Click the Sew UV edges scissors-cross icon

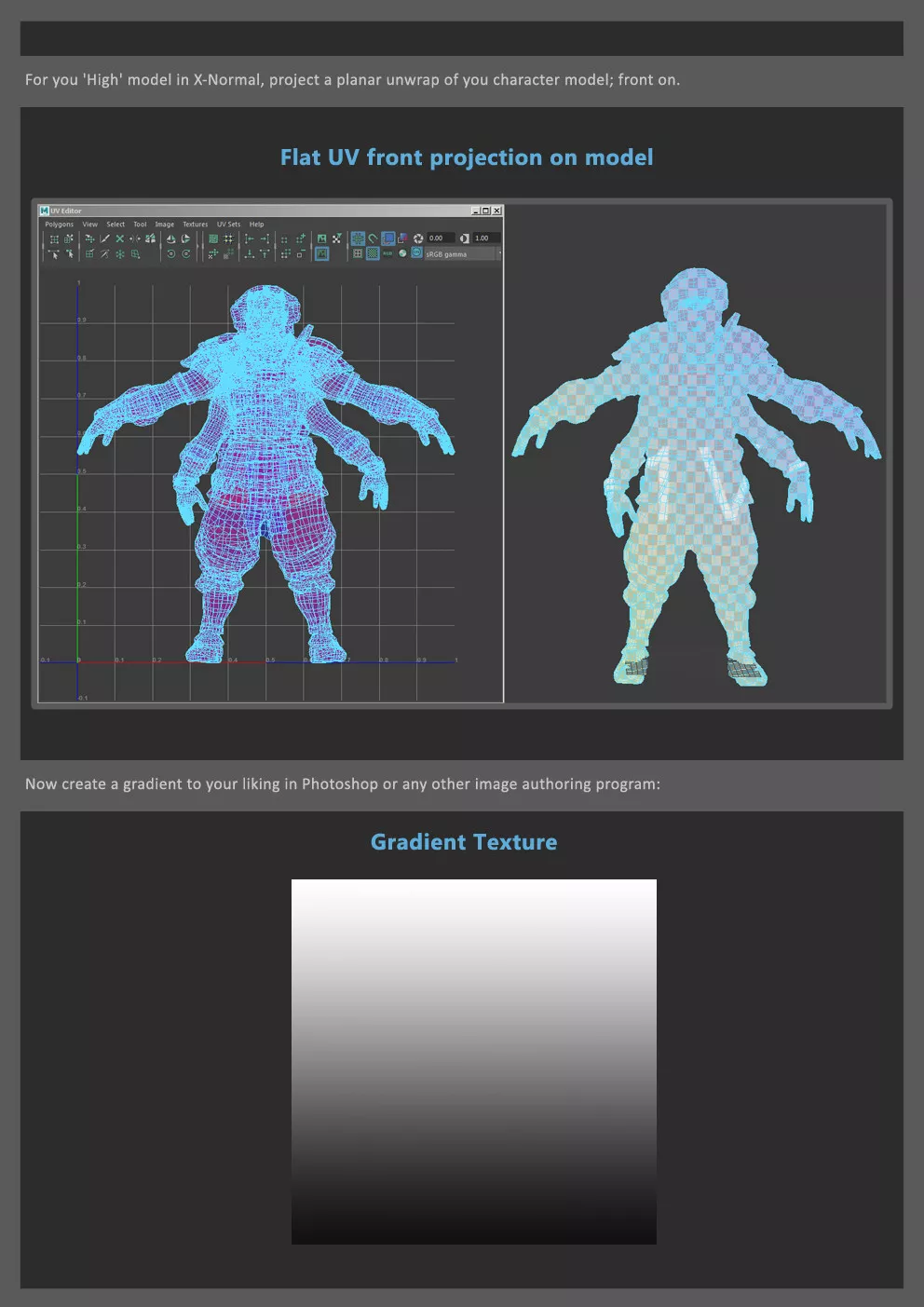coord(120,239)
